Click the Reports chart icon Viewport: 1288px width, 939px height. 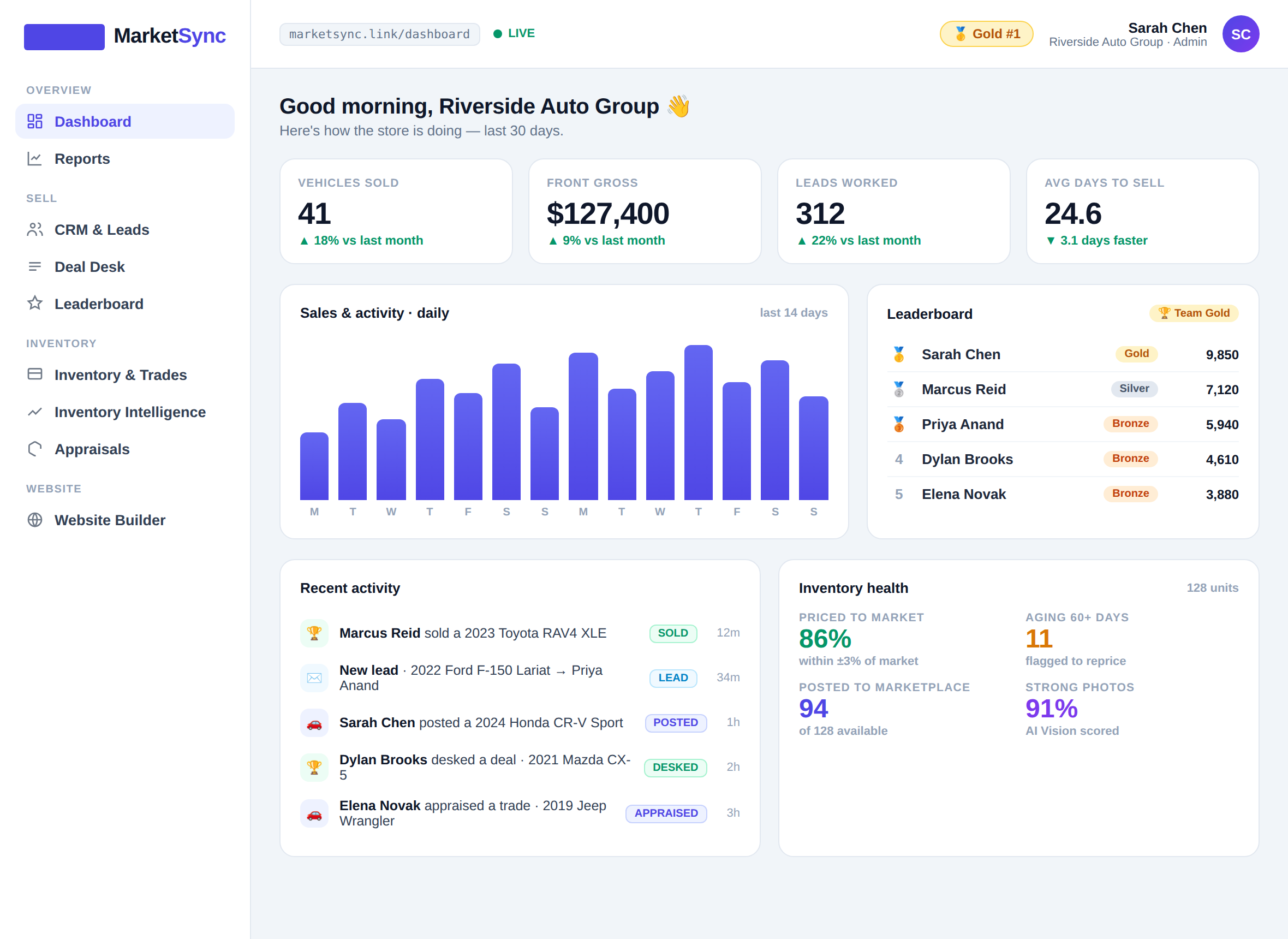click(x=35, y=158)
